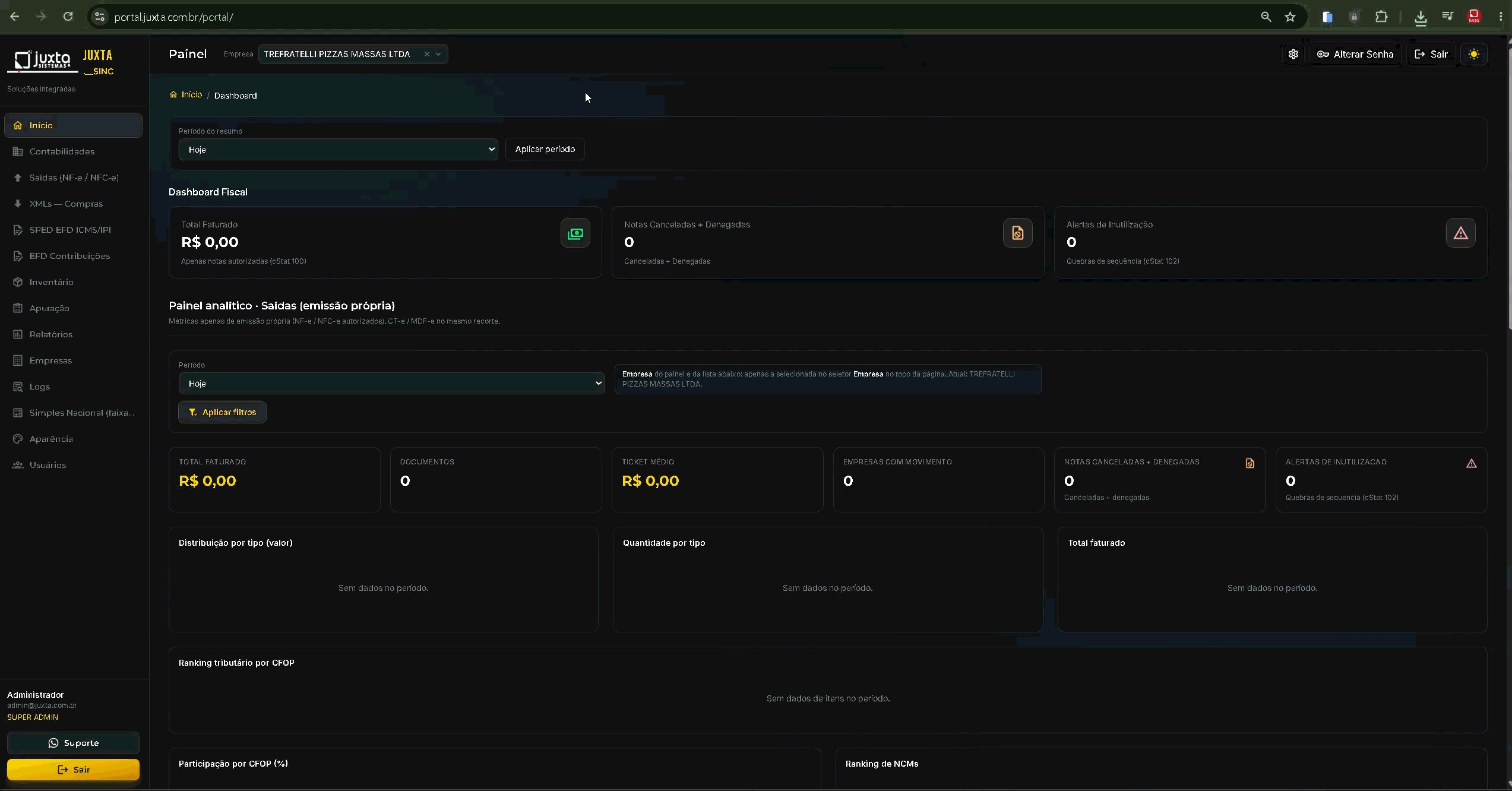Click the top-right Sair logout button

click(1431, 54)
